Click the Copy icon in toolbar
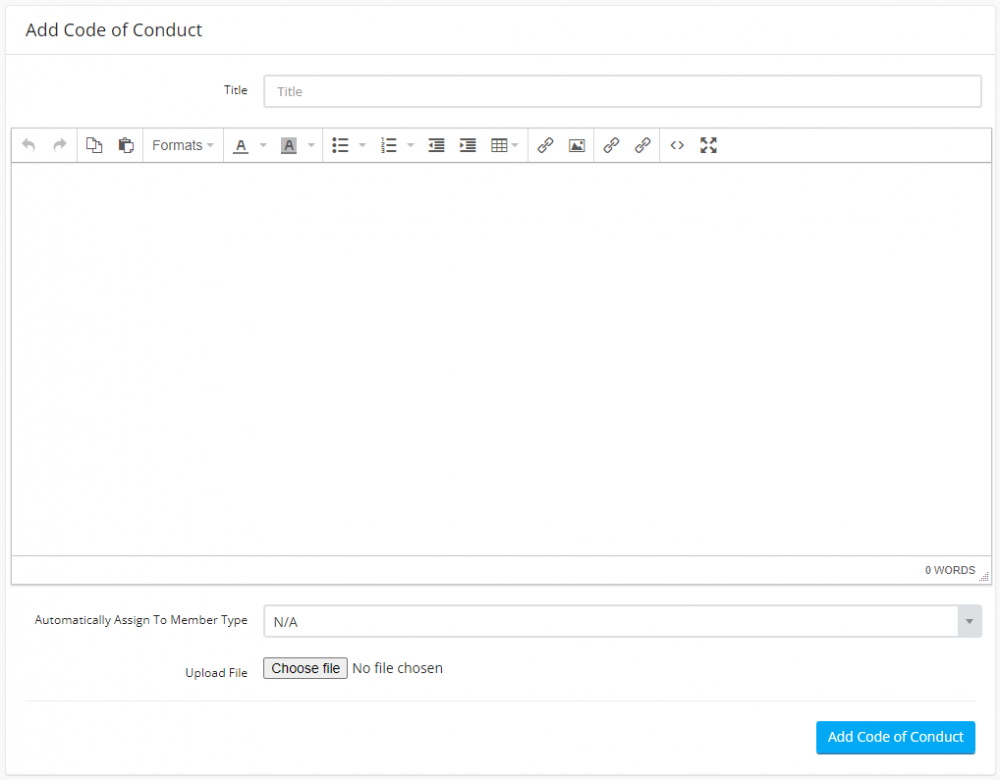1000x780 pixels. click(94, 145)
